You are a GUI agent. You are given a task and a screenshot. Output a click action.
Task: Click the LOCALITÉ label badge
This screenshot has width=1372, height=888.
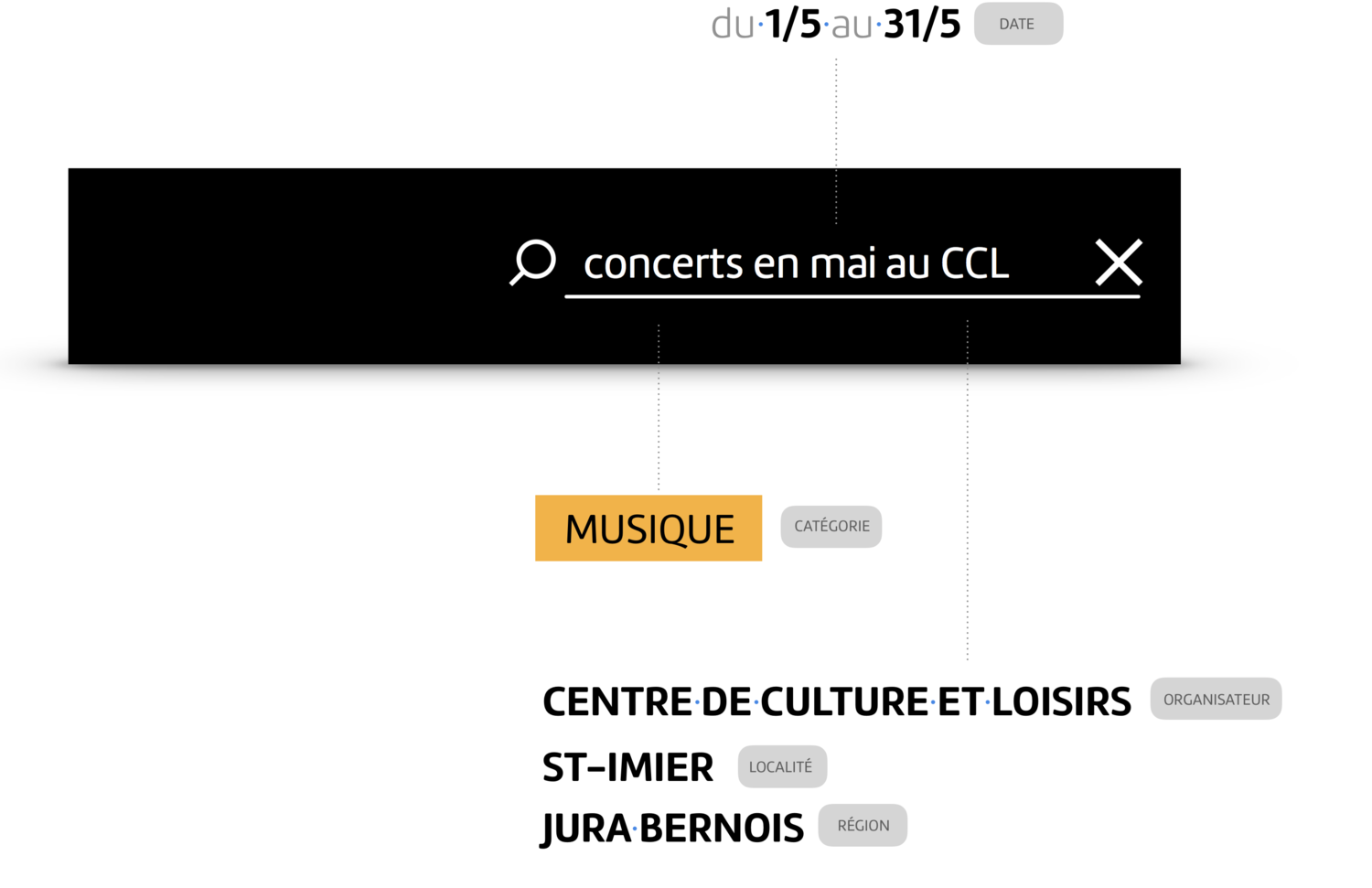(x=782, y=766)
